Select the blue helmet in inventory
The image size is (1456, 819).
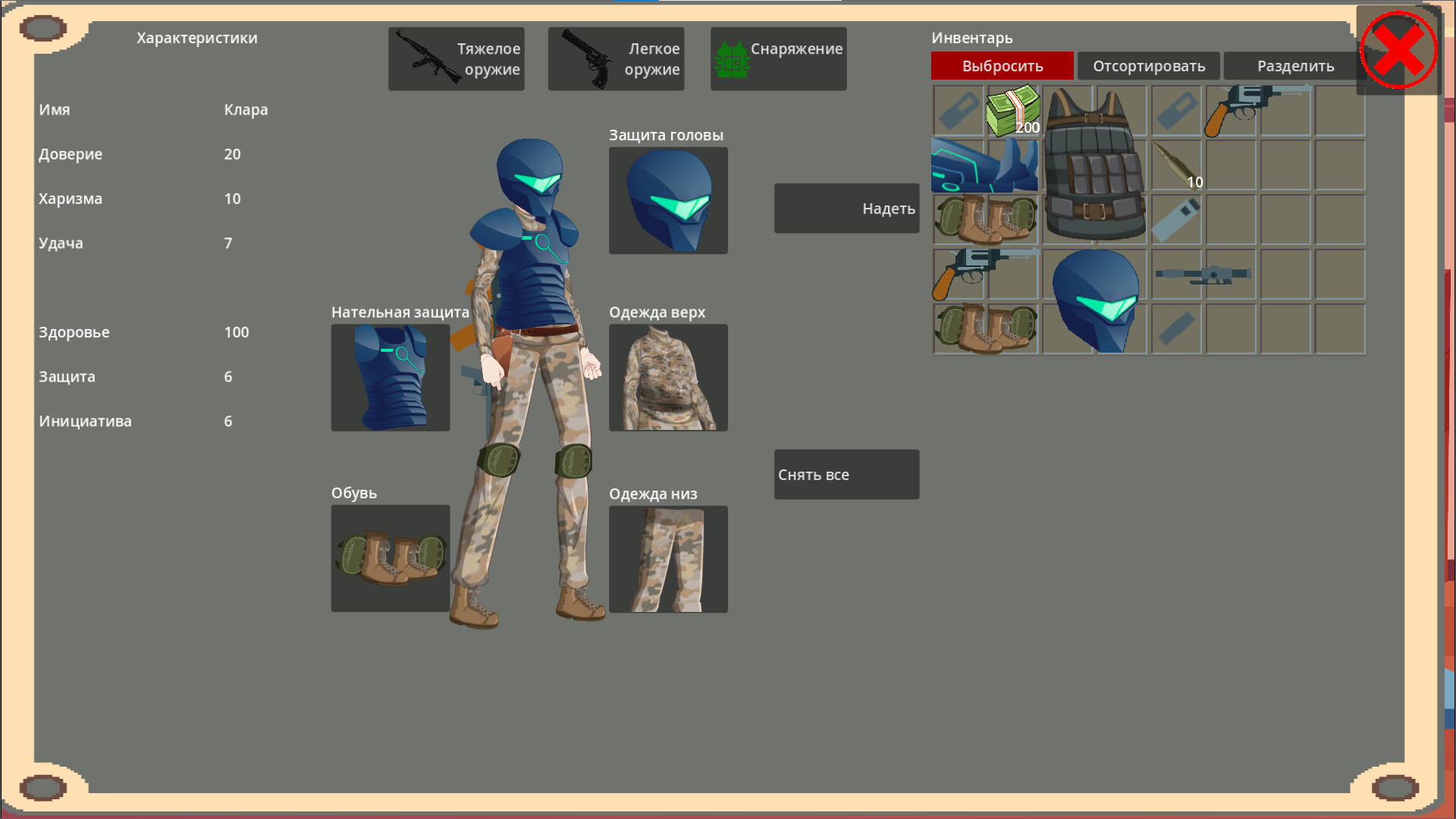point(1094,300)
